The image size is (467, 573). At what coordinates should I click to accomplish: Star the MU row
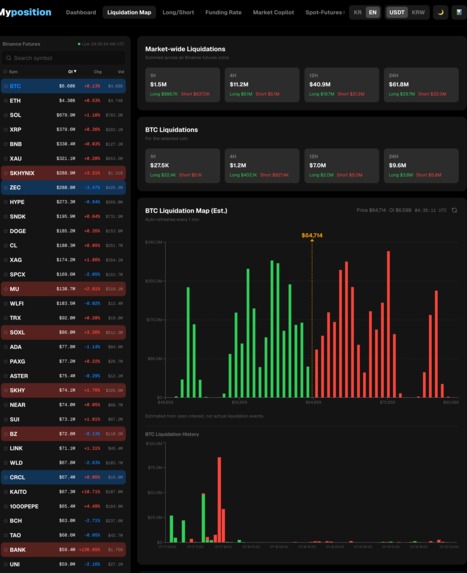[5, 289]
